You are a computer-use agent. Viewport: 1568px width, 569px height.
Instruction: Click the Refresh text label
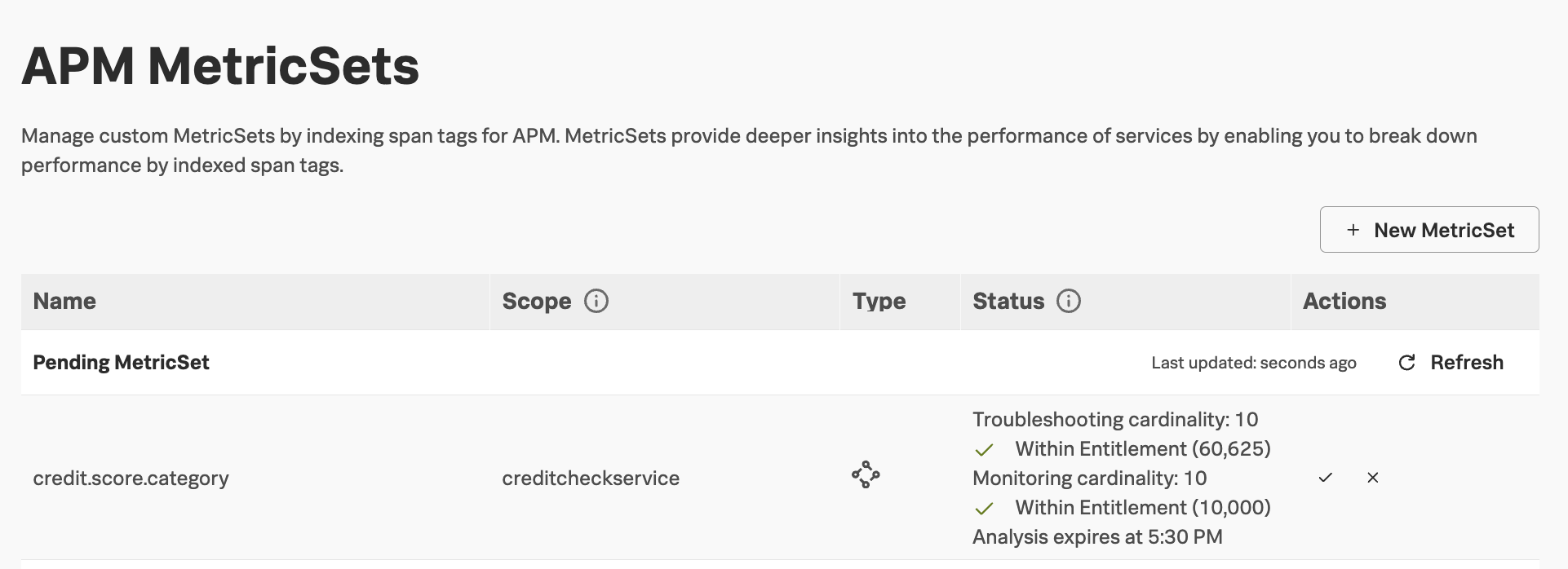coord(1466,363)
